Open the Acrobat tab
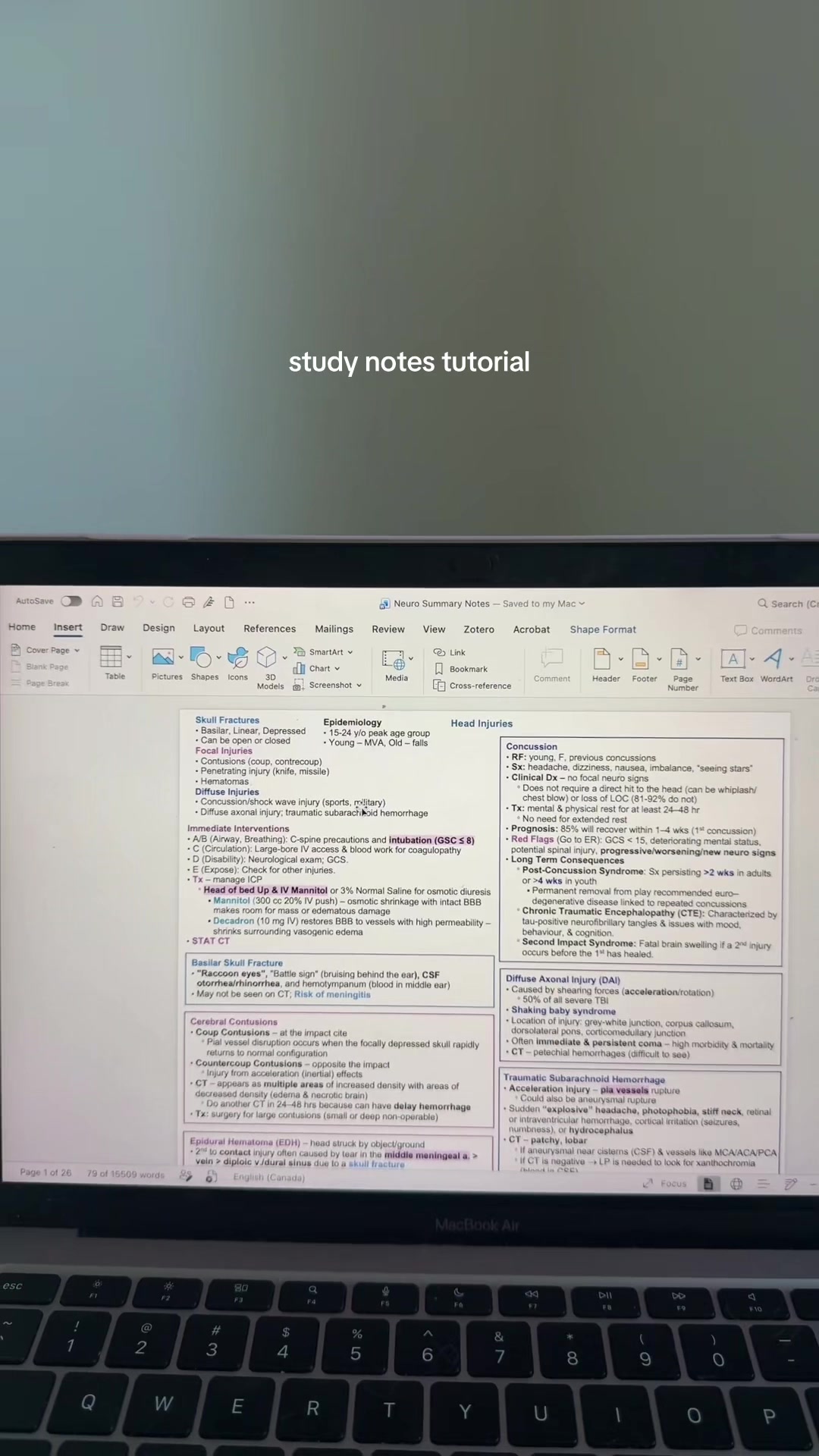Image resolution: width=819 pixels, height=1456 pixels. [x=532, y=629]
